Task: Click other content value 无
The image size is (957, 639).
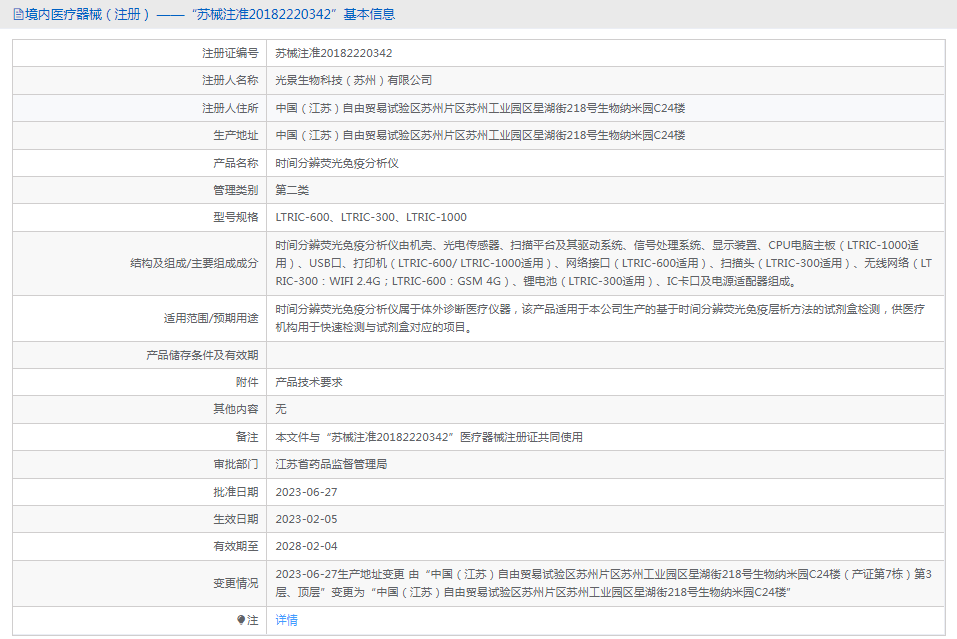Action: [281, 409]
